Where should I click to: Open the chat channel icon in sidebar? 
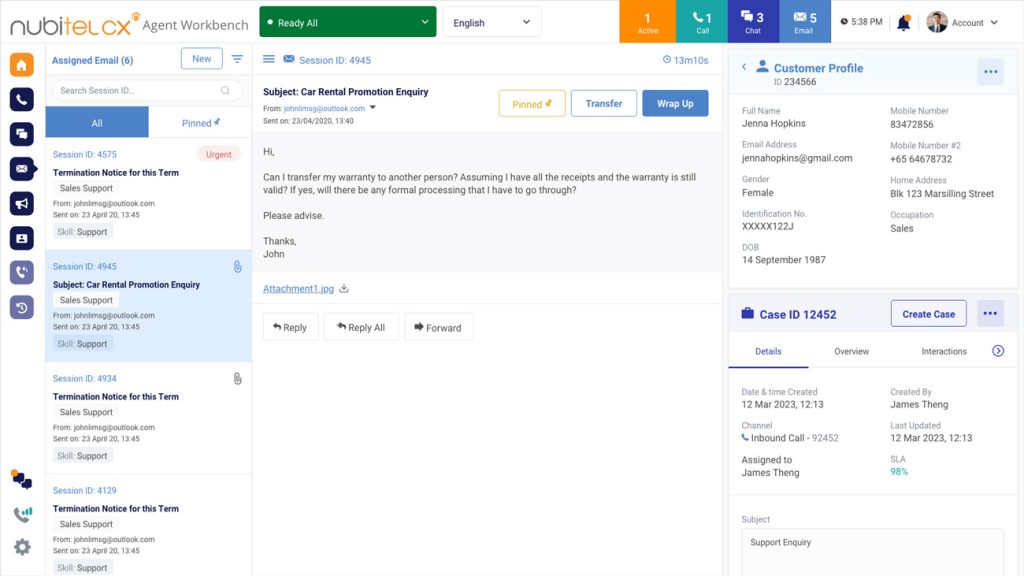pos(20,134)
